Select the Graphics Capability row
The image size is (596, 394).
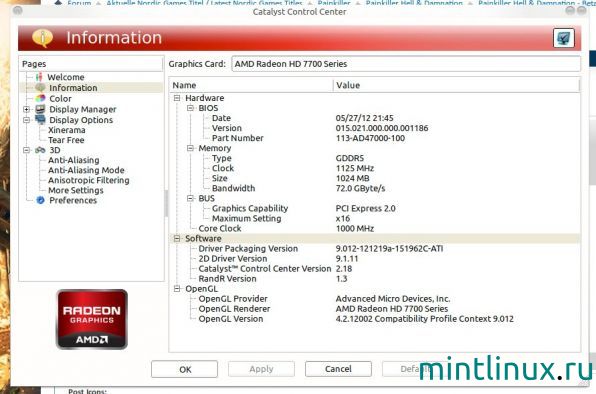[x=375, y=208]
